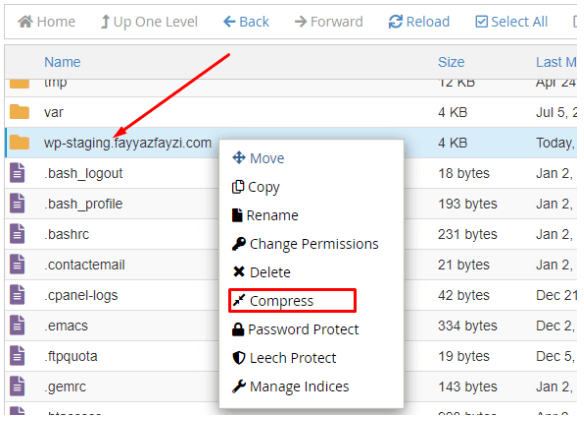584x421 pixels.
Task: Click the shield icon beside Leech Protect
Action: tap(239, 358)
